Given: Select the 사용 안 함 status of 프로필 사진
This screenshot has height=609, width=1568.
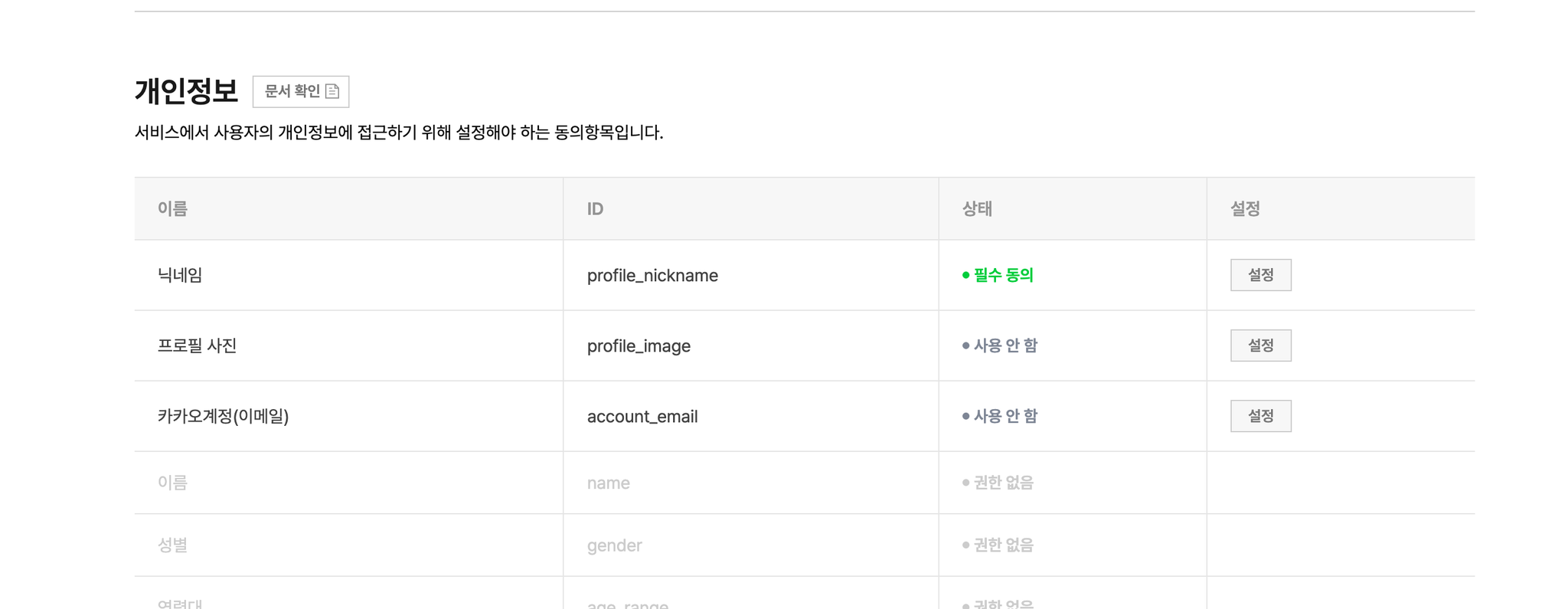Looking at the screenshot, I should click(x=1006, y=345).
